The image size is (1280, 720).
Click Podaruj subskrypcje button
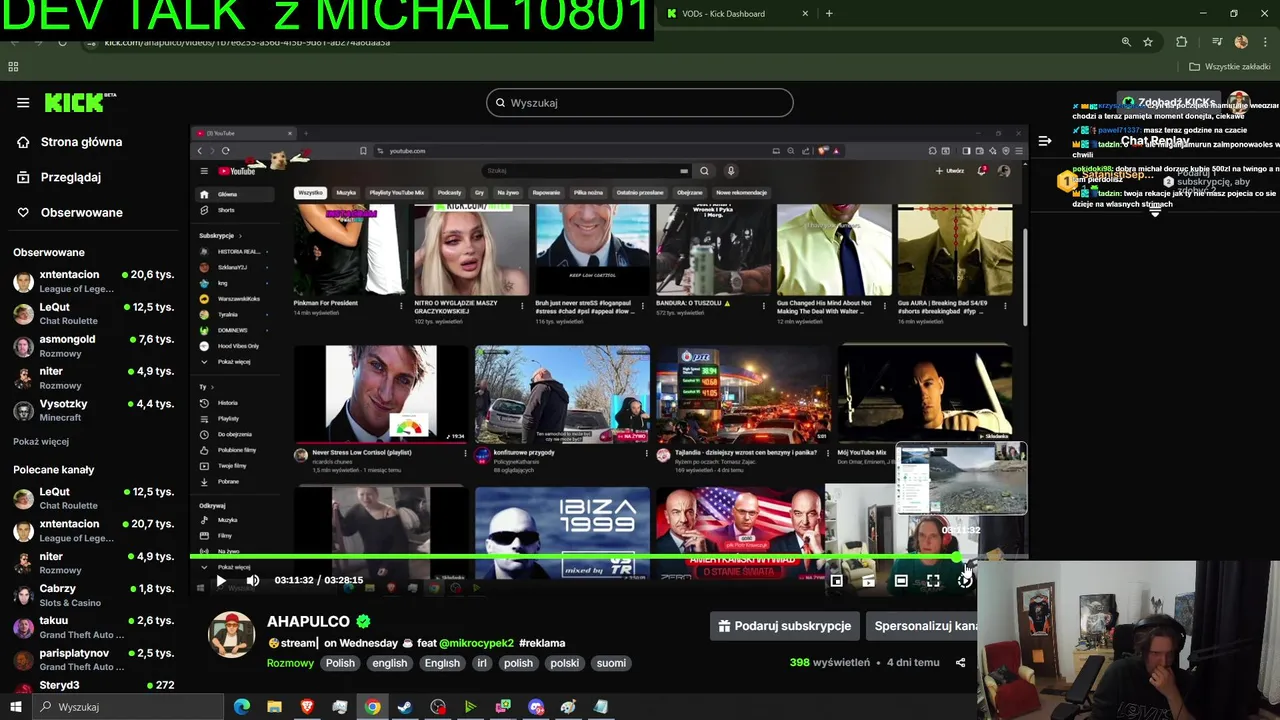784,626
